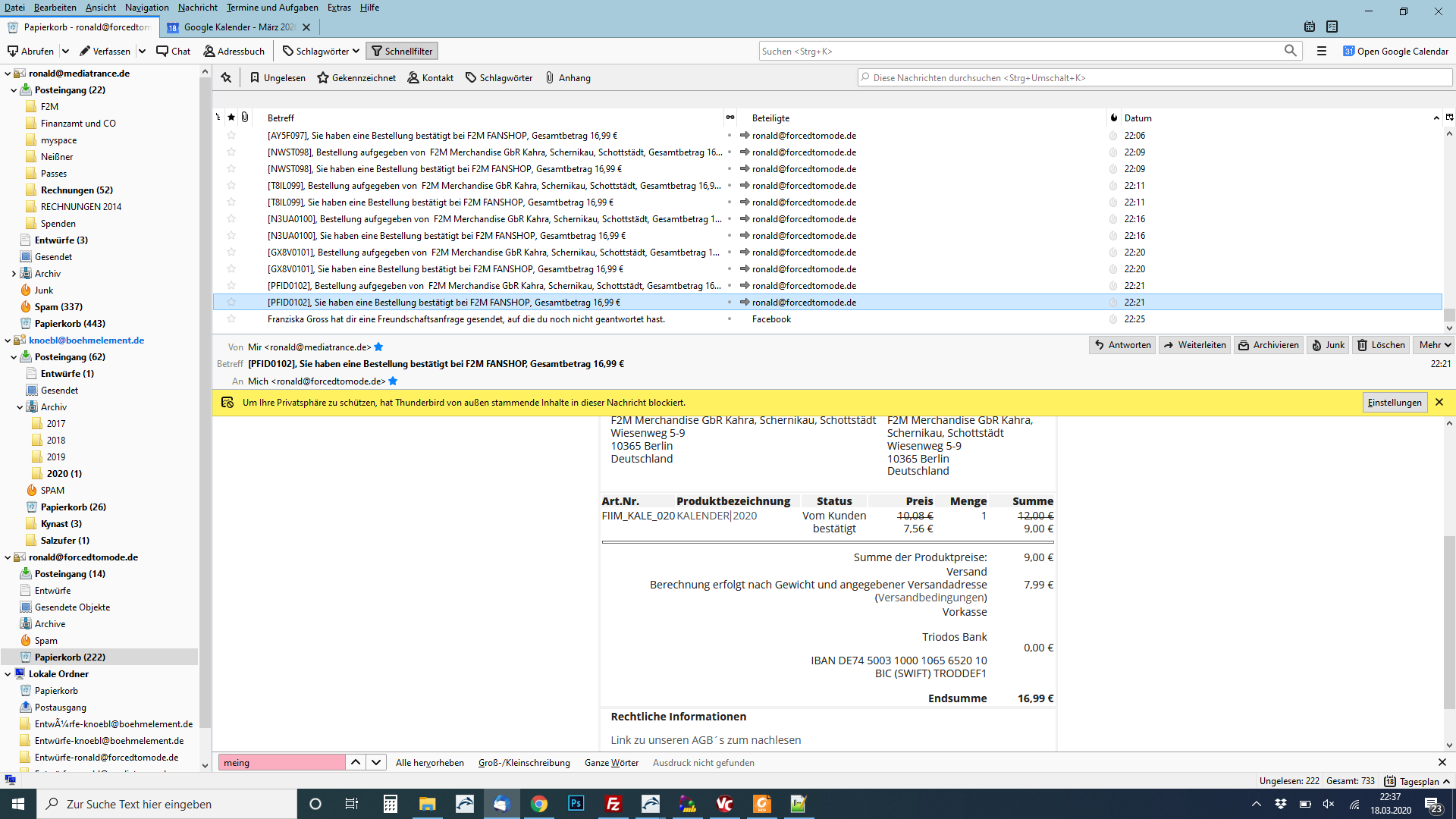Click the tasks tab icon top right

(x=1332, y=27)
